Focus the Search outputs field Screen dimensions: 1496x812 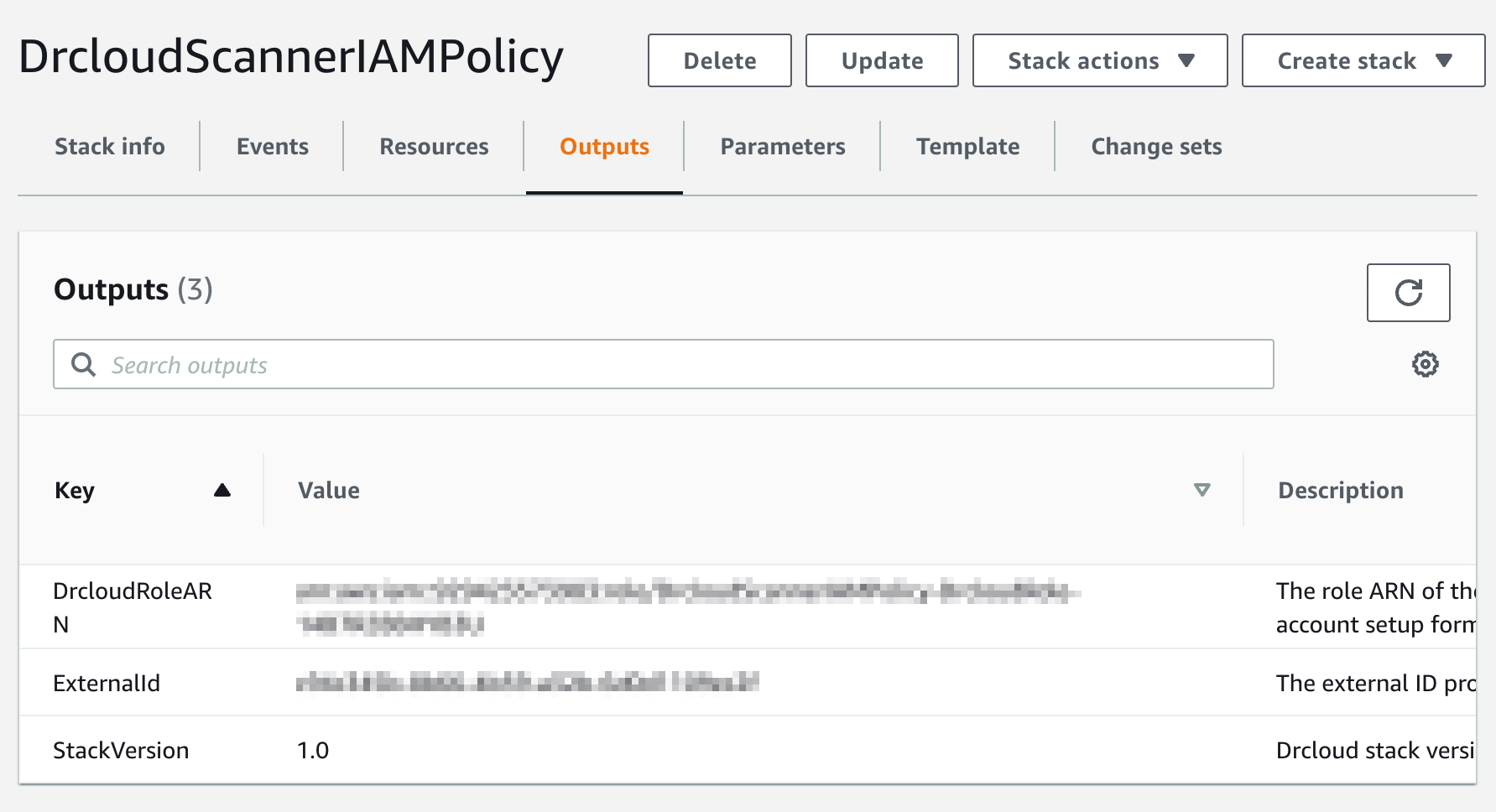point(664,364)
